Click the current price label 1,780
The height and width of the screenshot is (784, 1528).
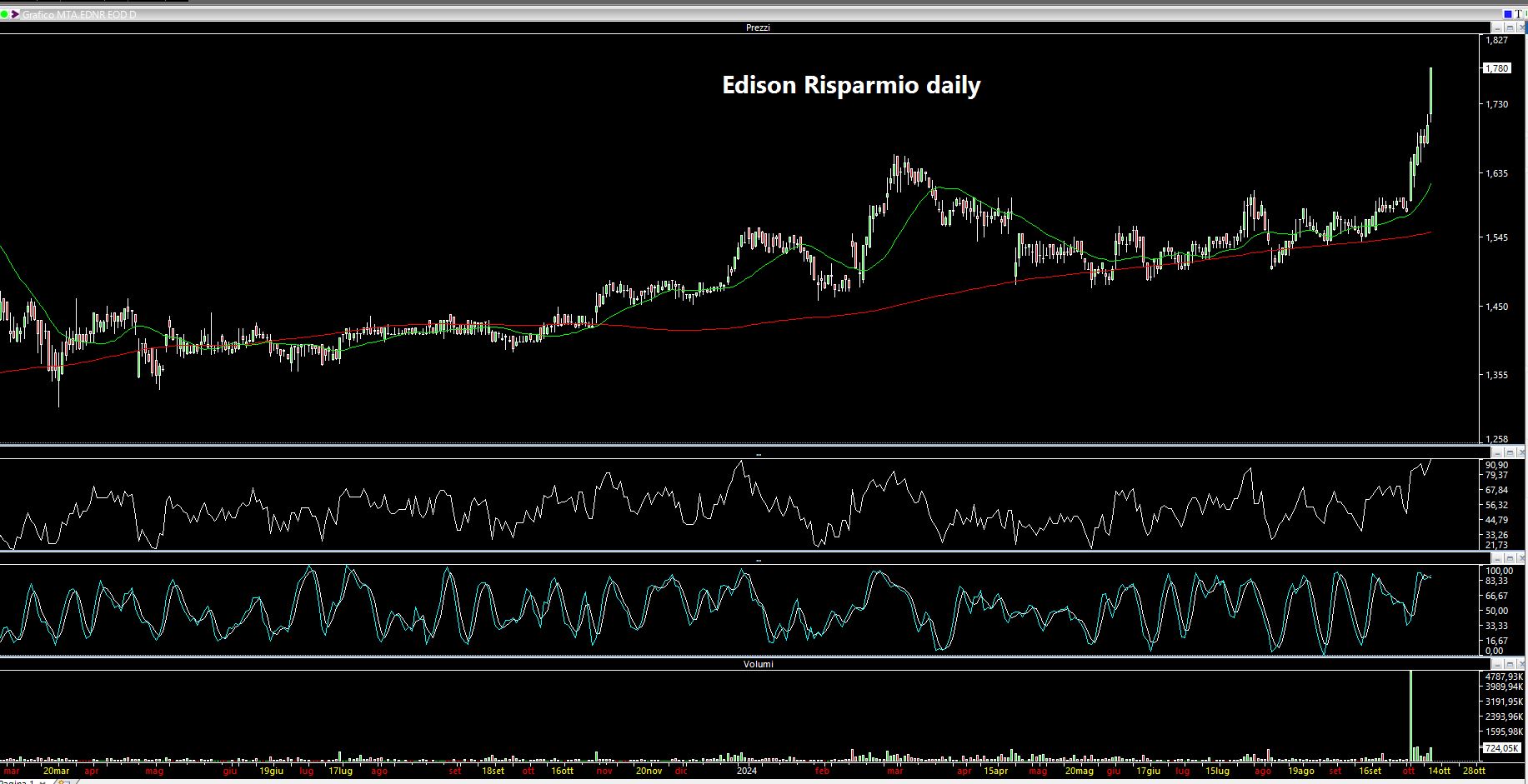pos(1496,68)
